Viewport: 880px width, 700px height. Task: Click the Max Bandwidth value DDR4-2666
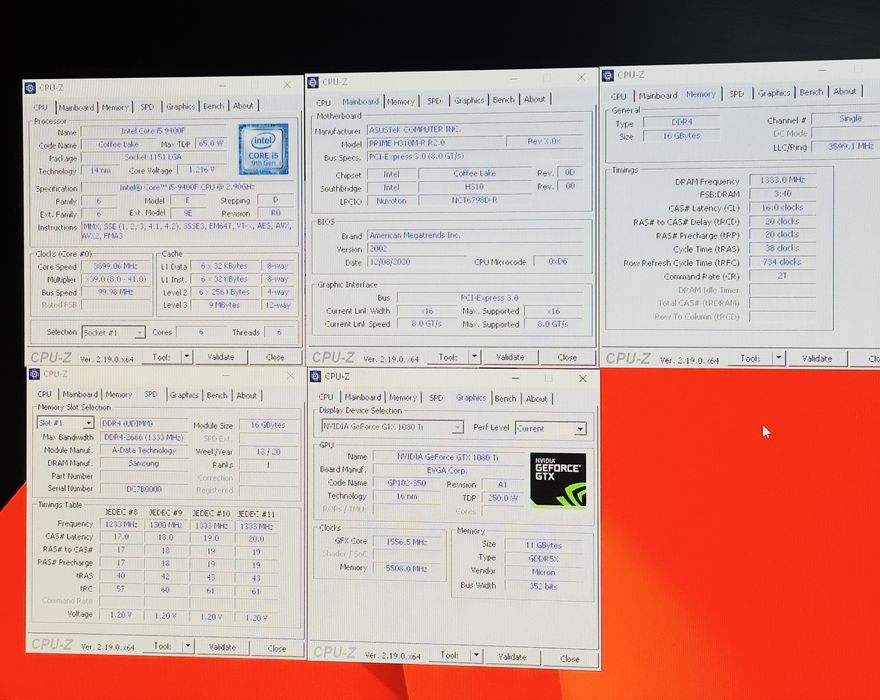point(144,437)
